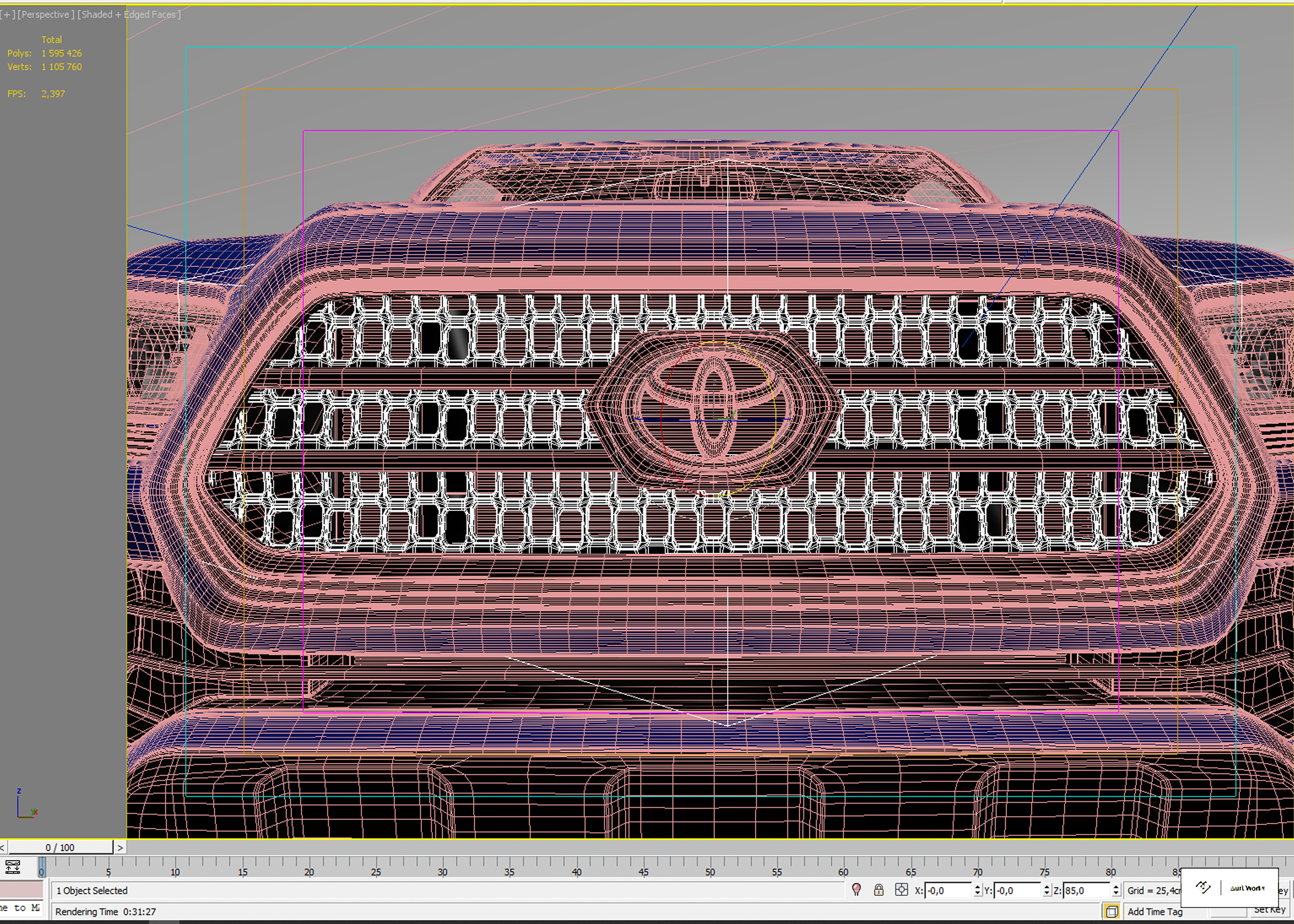Click frame 25 on the track bar

376,872
